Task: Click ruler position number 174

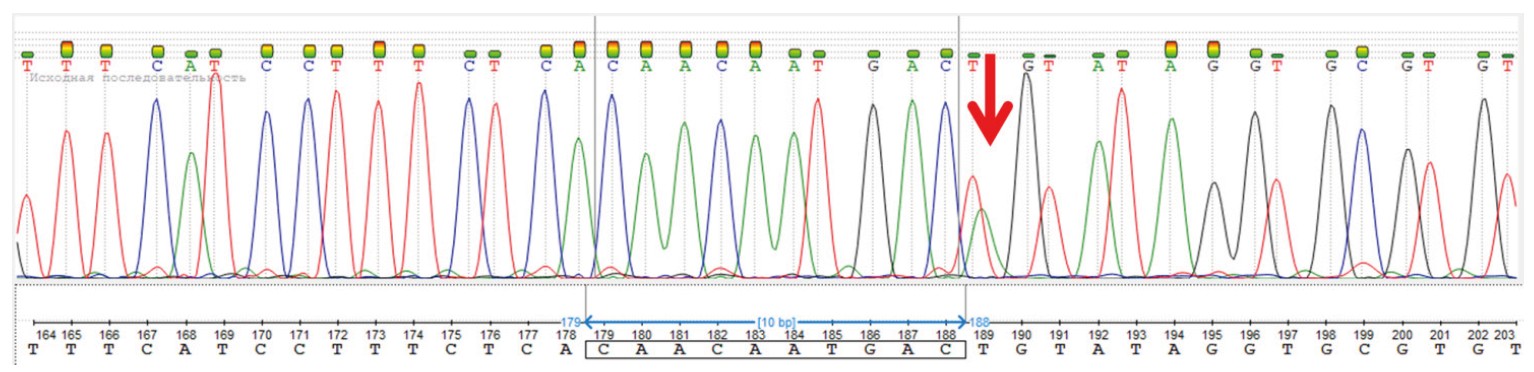Action: pyautogui.click(x=413, y=335)
